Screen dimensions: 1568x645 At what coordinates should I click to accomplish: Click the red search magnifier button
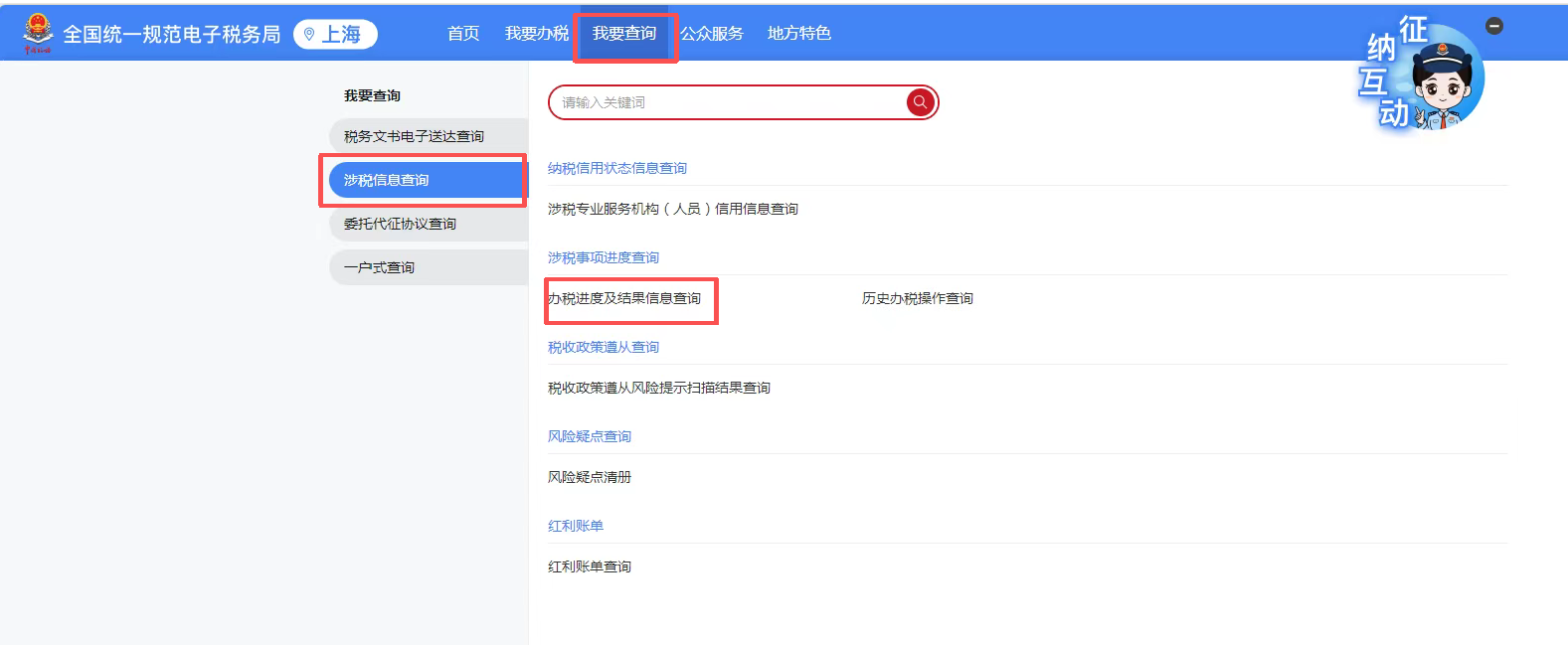(920, 102)
